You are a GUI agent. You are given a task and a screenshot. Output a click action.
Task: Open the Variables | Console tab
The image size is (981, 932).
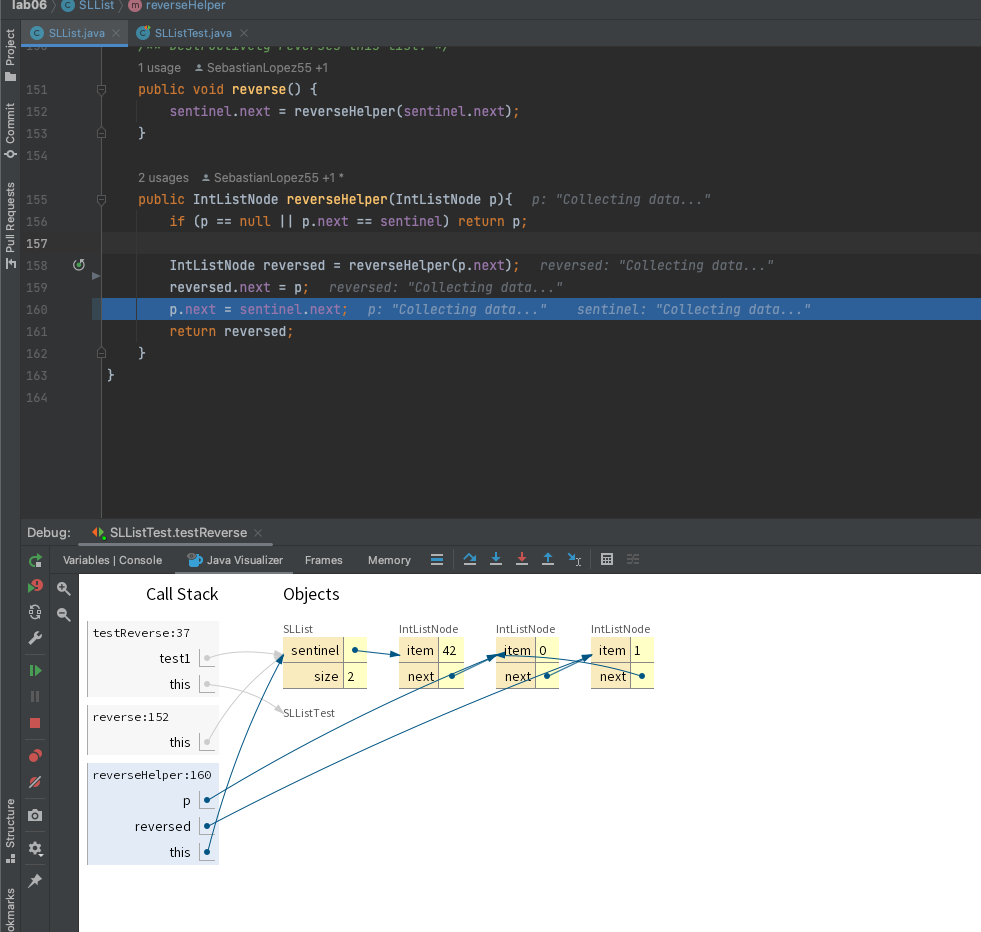coord(112,560)
